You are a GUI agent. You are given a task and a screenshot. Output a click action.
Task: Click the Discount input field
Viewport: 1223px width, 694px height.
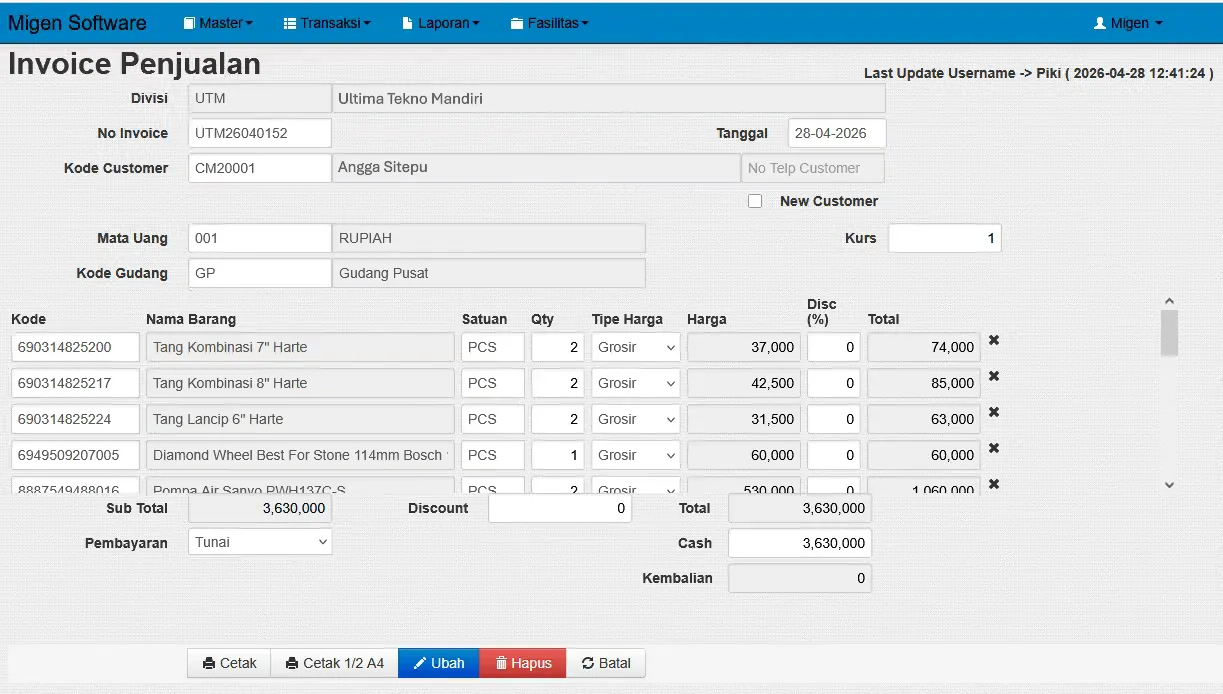point(560,509)
